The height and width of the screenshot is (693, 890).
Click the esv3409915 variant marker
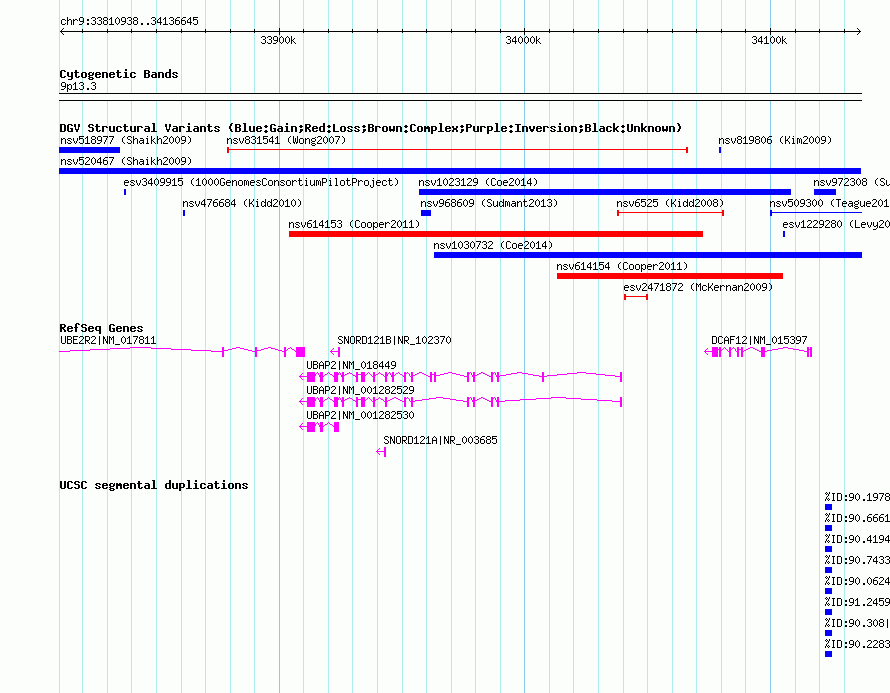(x=125, y=192)
